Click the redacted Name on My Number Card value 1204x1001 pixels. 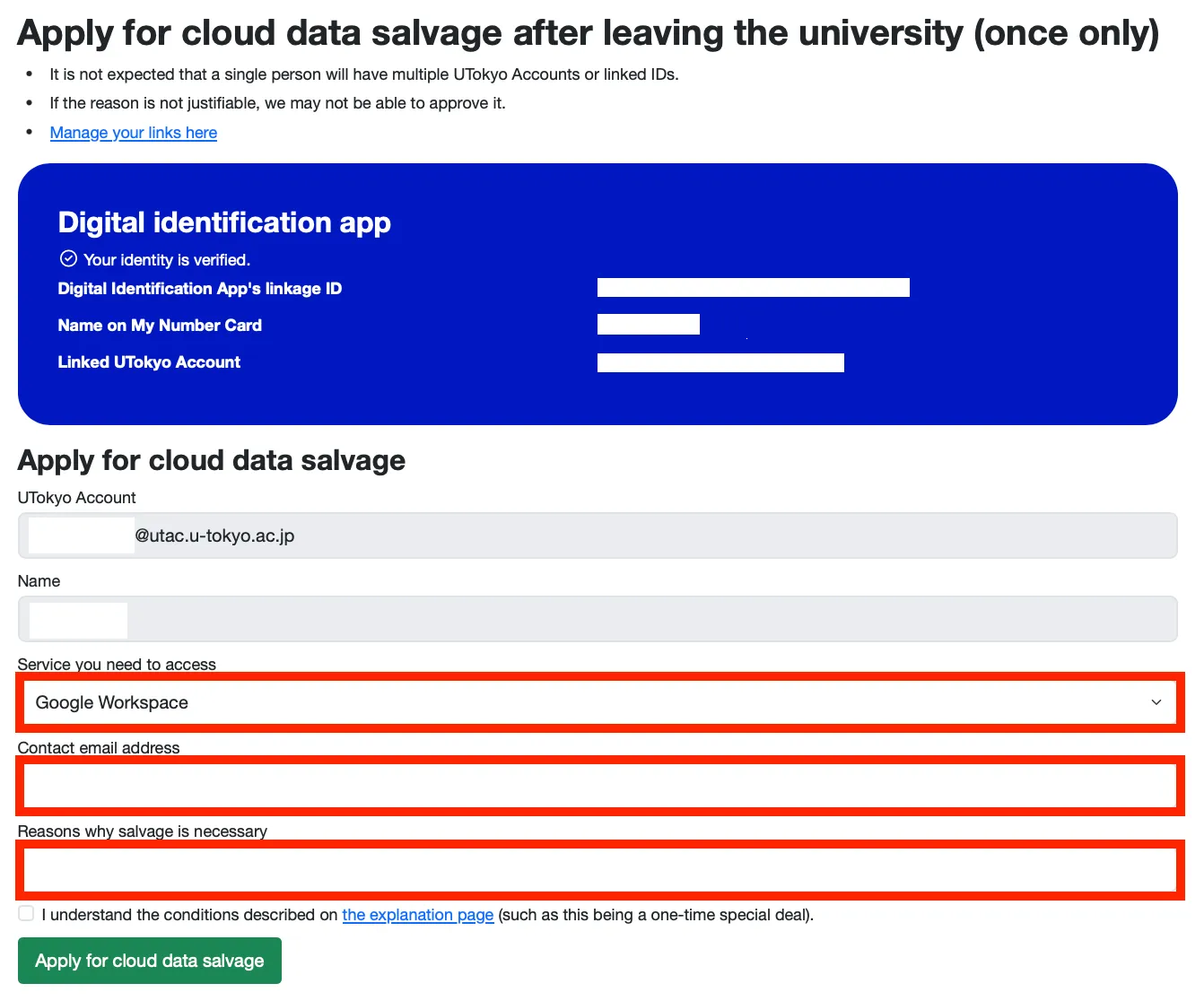(648, 325)
